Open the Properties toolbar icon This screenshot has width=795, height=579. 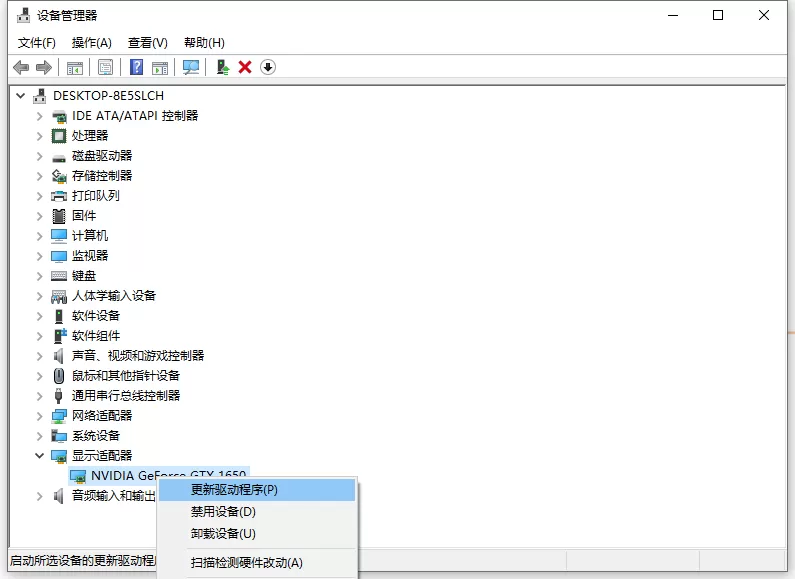[x=105, y=67]
